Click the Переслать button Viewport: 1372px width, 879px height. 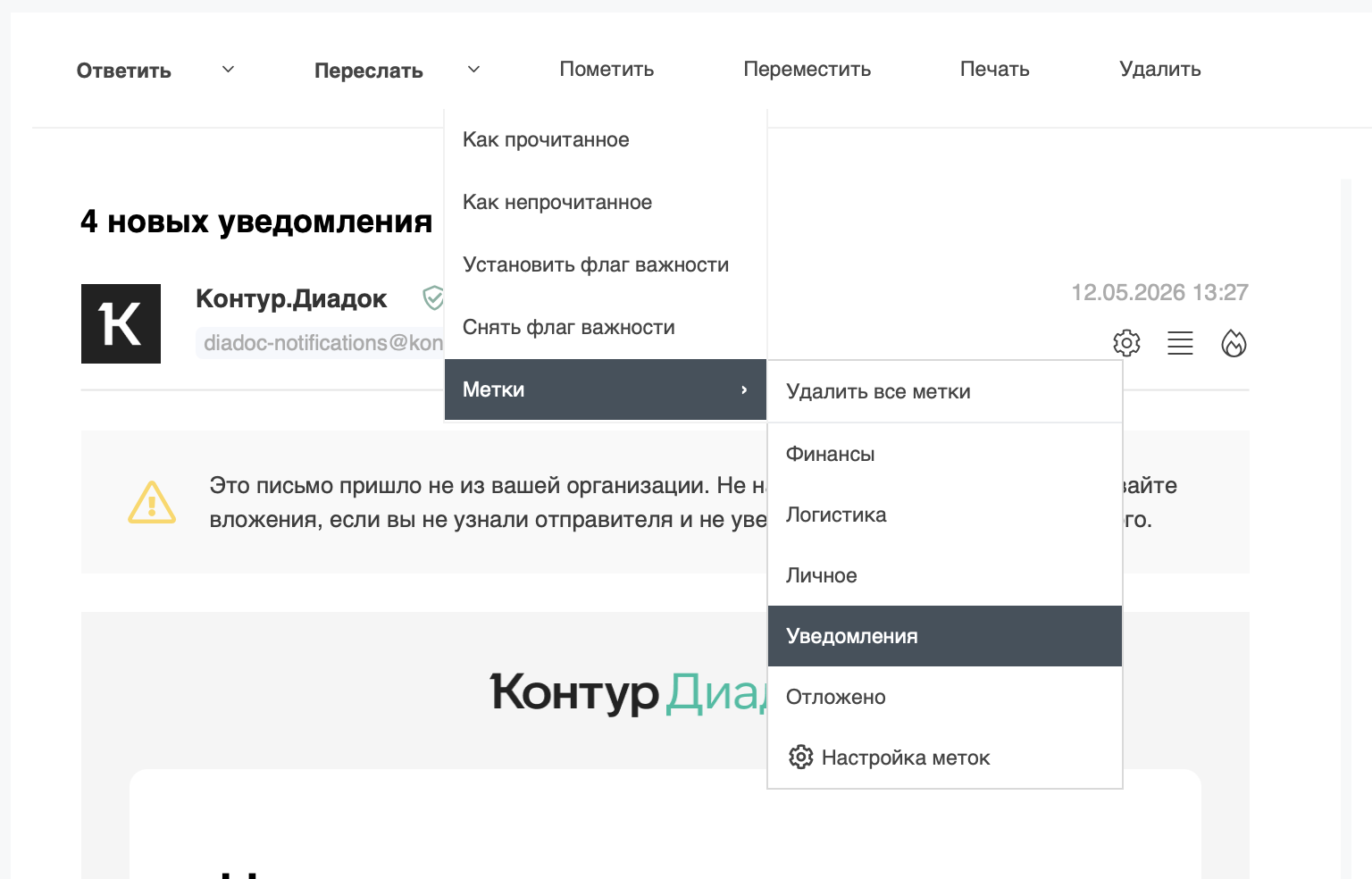pos(369,71)
